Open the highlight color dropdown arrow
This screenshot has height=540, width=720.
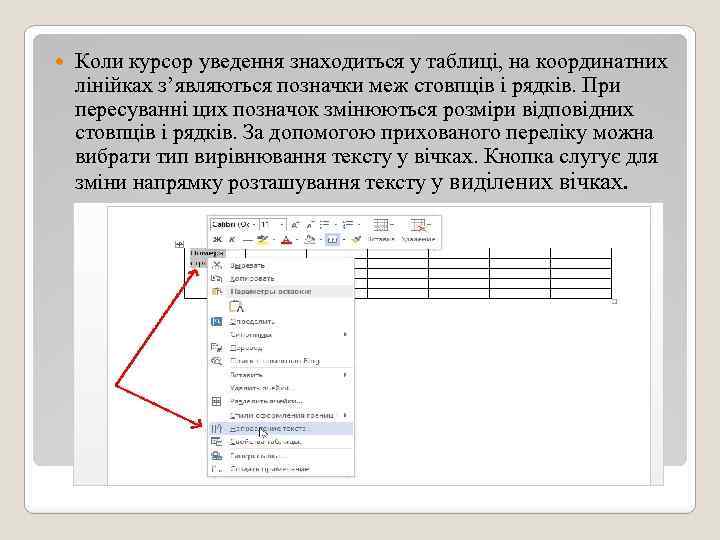click(x=273, y=240)
